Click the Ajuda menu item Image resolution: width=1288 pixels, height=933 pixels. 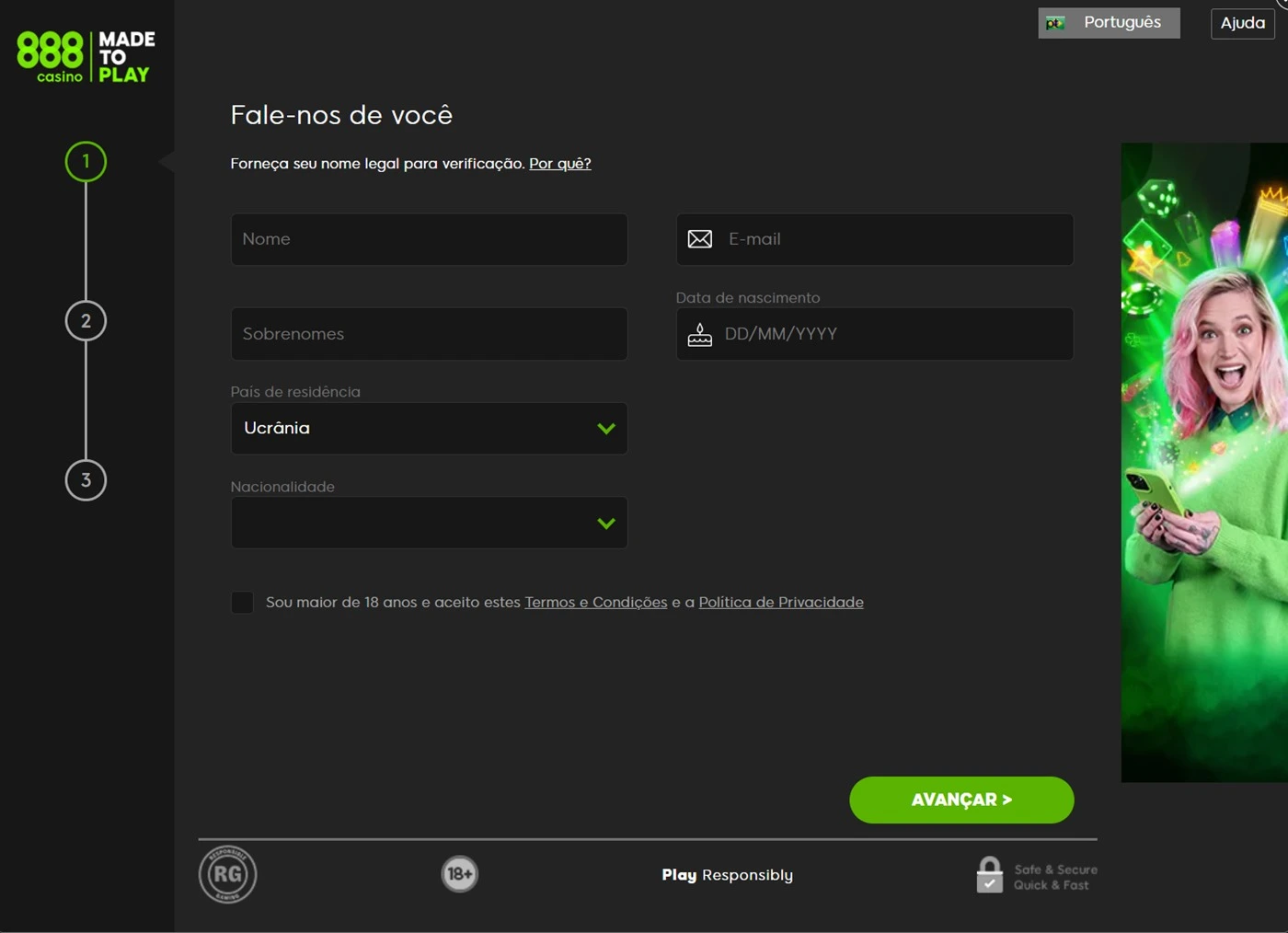point(1242,22)
